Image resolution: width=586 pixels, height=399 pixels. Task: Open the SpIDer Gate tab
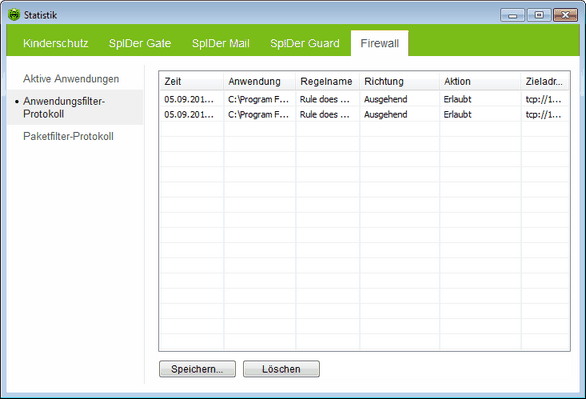point(140,43)
